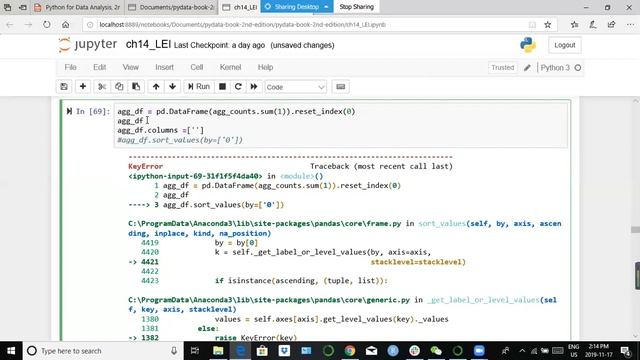Click the Jupyter logo
This screenshot has height=360, width=640.
coord(88,44)
